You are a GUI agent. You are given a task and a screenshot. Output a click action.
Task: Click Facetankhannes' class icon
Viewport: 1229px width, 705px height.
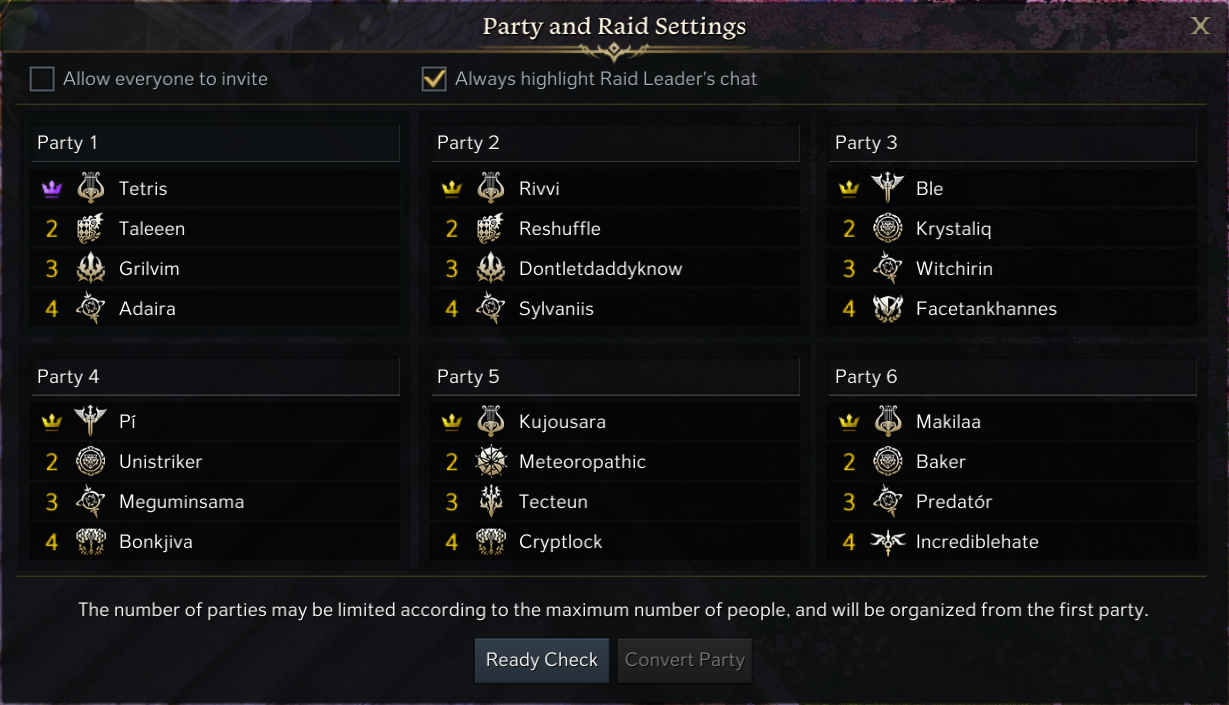(888, 309)
